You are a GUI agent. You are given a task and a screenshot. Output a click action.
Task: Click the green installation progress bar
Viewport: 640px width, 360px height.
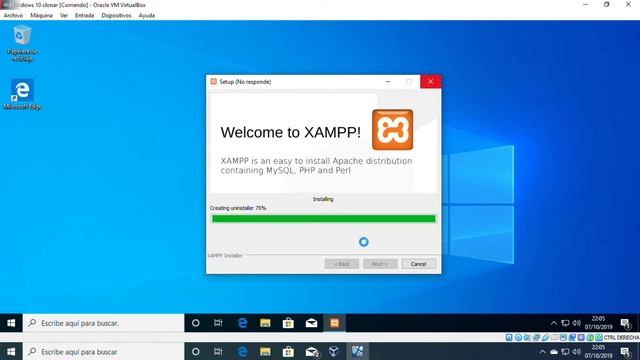point(324,219)
